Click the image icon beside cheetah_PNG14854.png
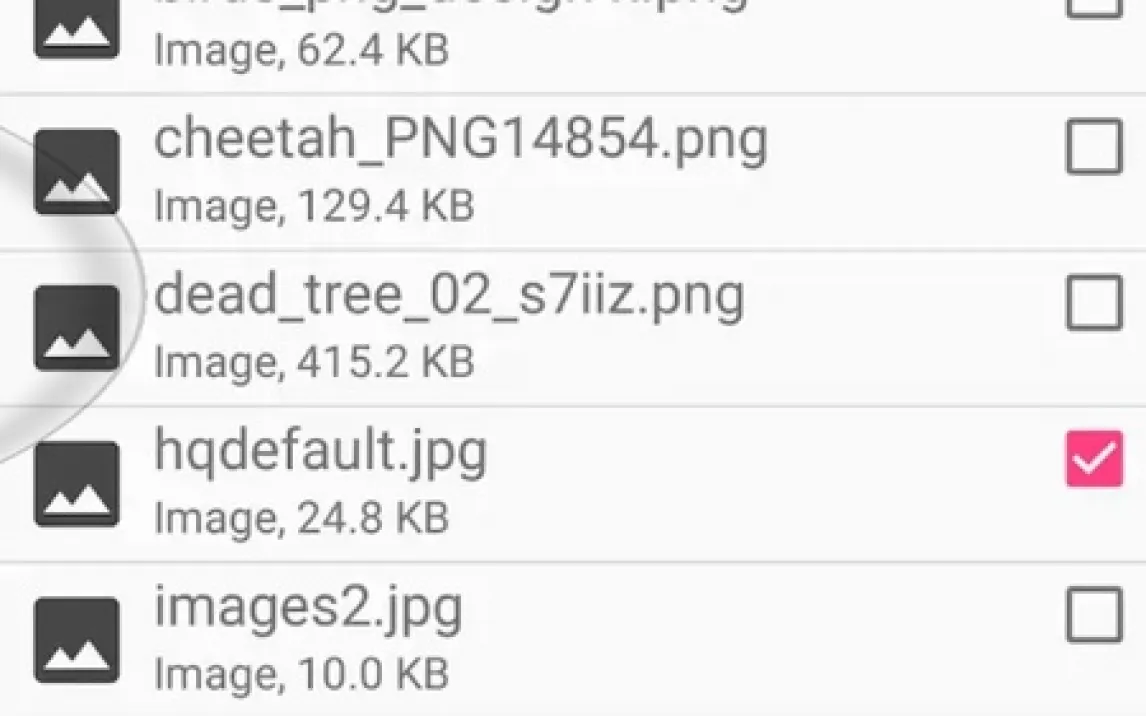Screen dimensions: 1146x716 77,172
